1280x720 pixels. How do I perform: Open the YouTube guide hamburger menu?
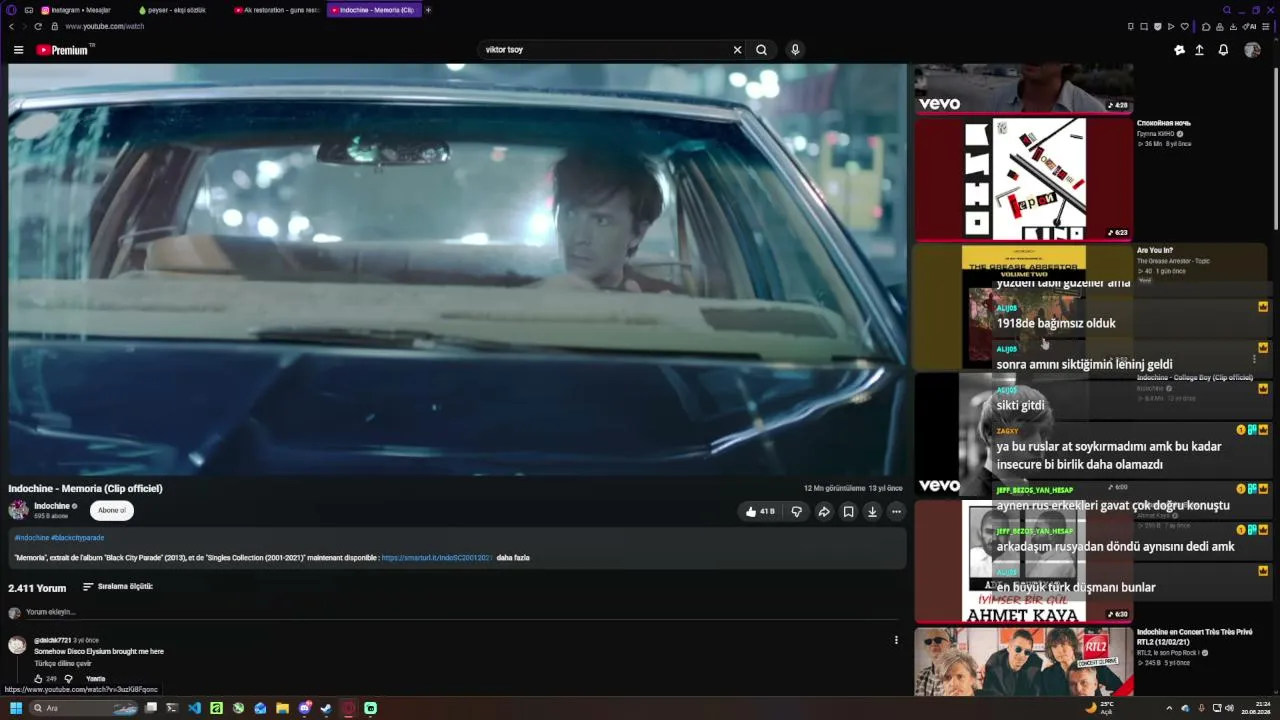click(18, 50)
